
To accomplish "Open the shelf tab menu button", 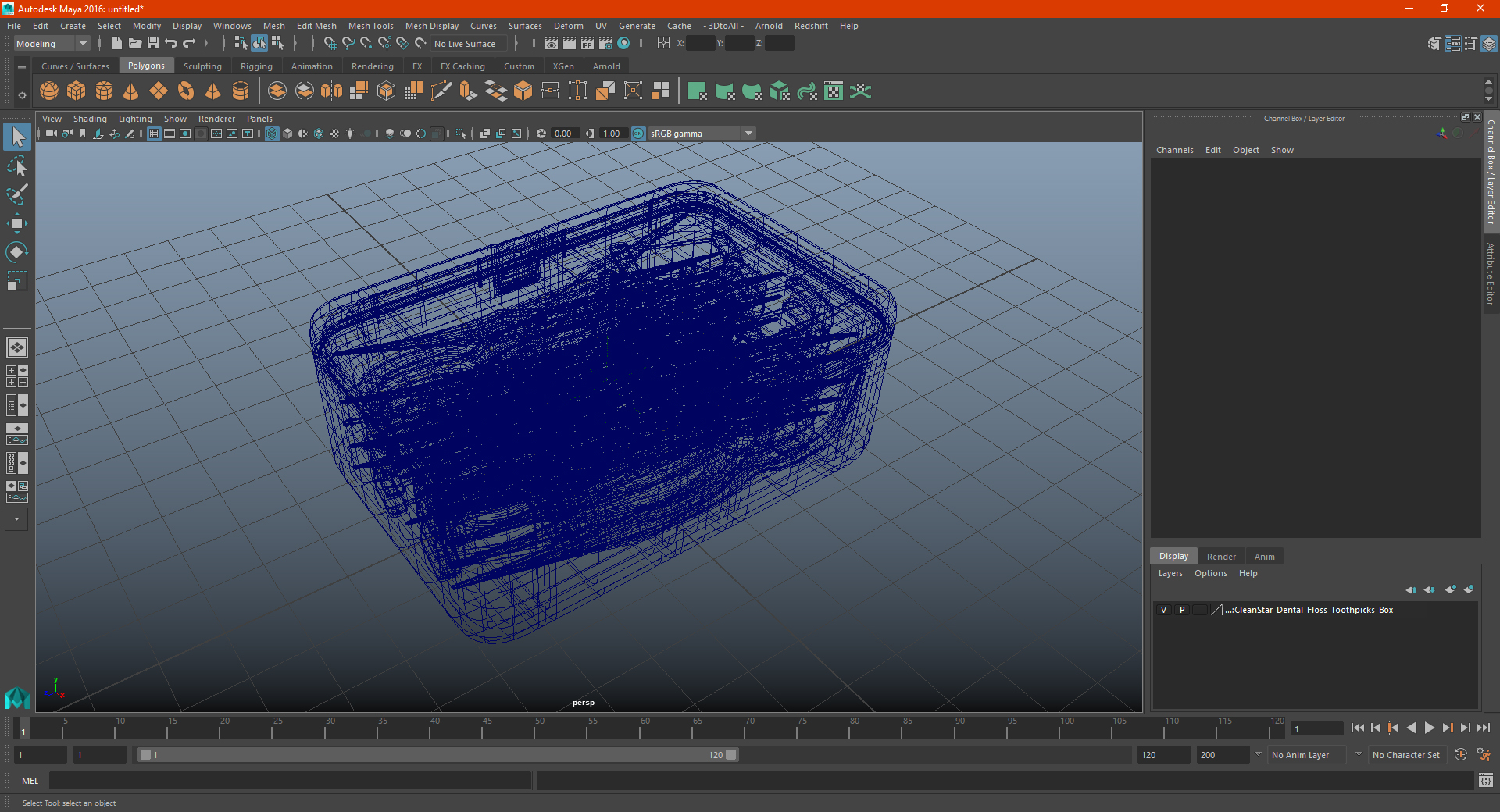I will [x=22, y=68].
